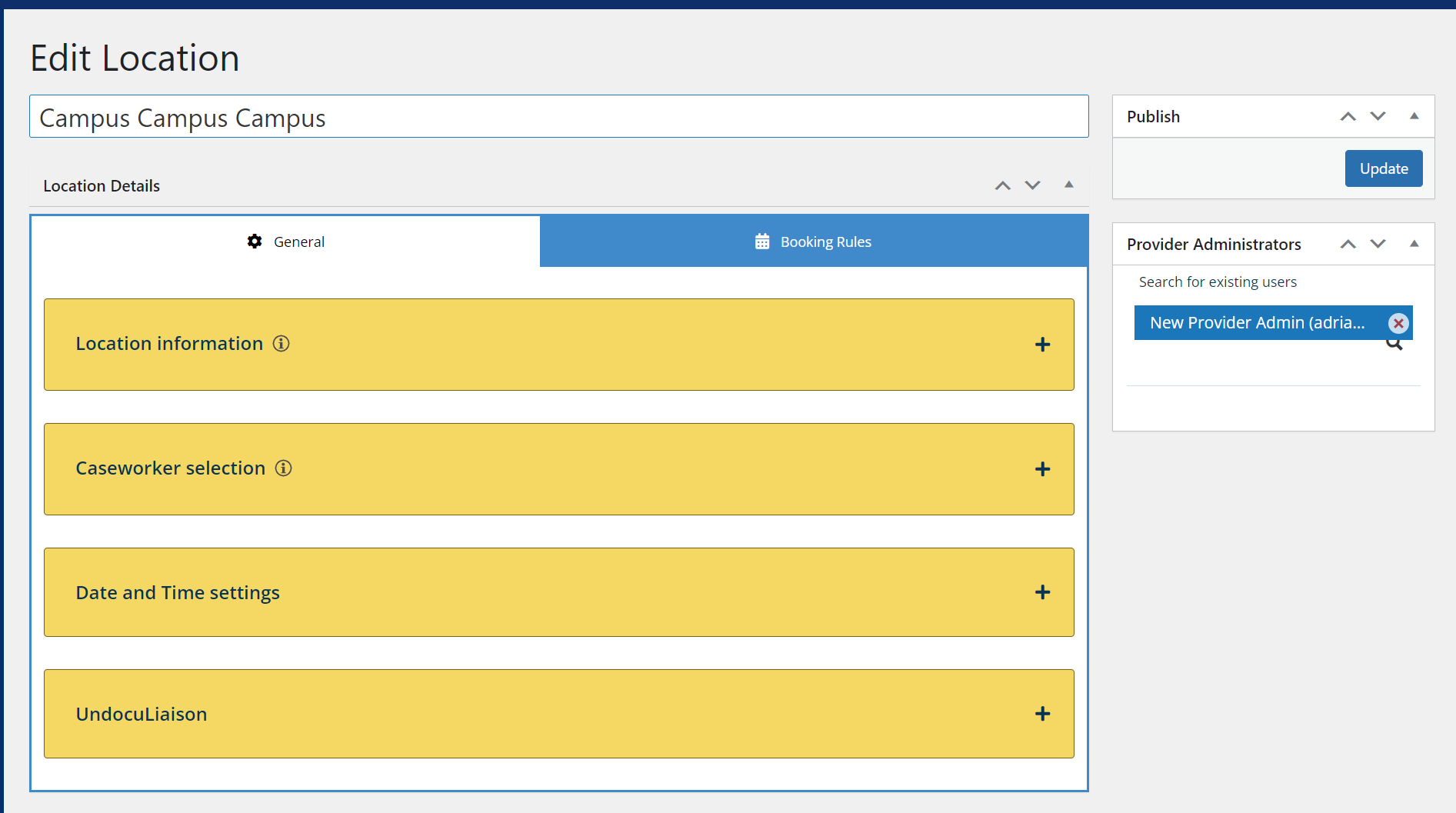Remove New Provider Admin with the X icon
Viewport: 1456px width, 813px height.
coord(1398,323)
